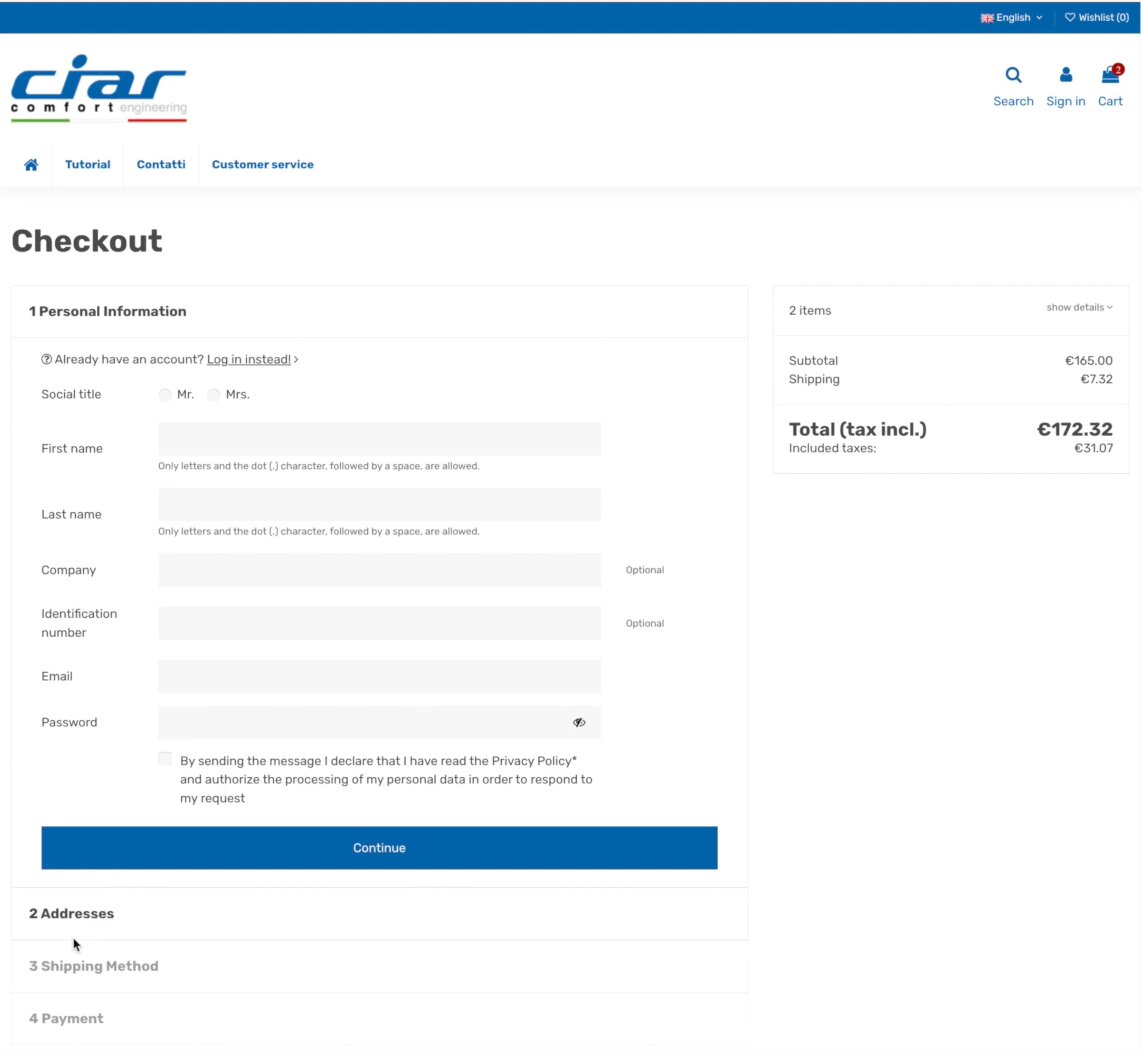Click the Sign in user icon

1065,76
